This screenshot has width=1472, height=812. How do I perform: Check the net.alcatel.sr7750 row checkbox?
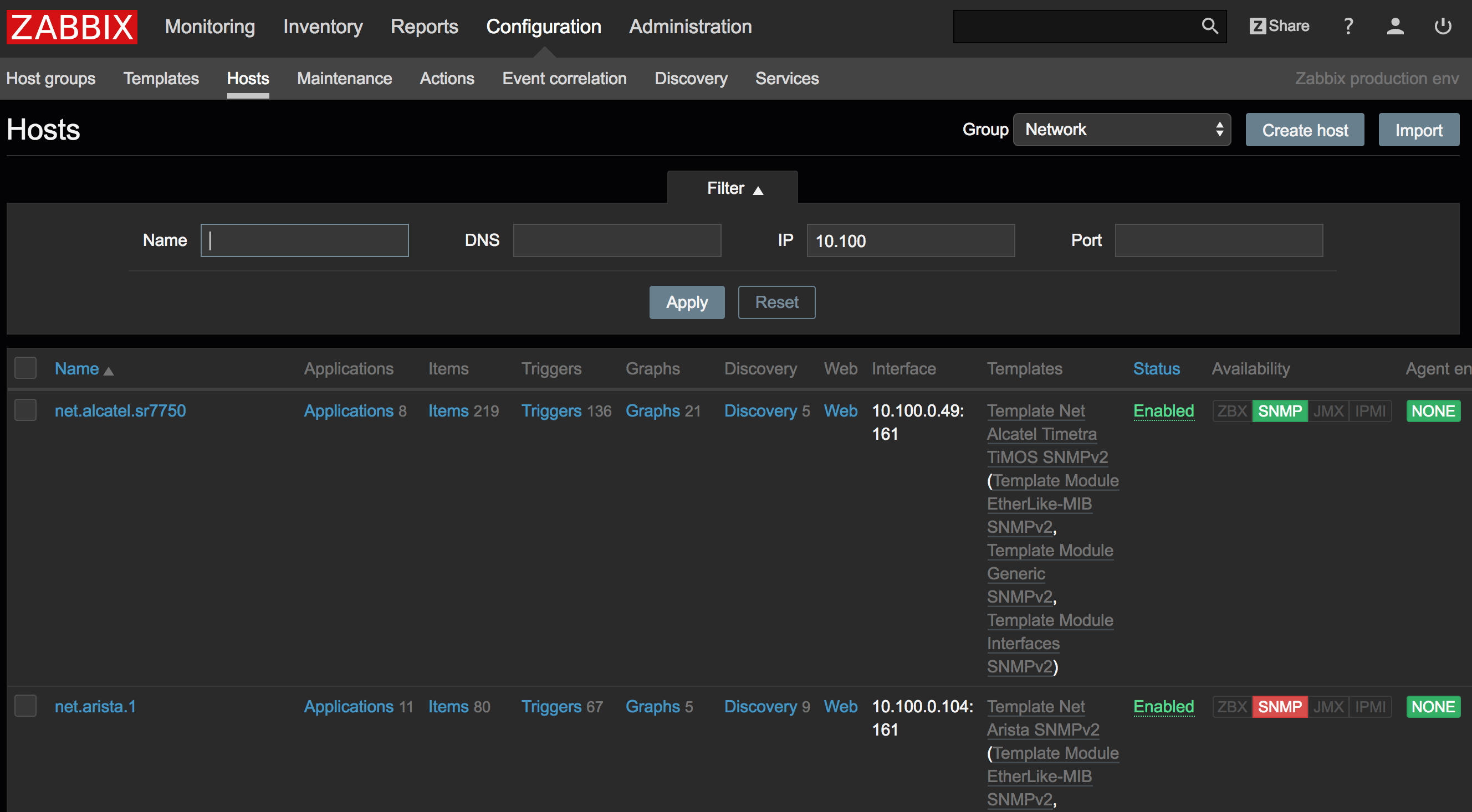click(25, 410)
